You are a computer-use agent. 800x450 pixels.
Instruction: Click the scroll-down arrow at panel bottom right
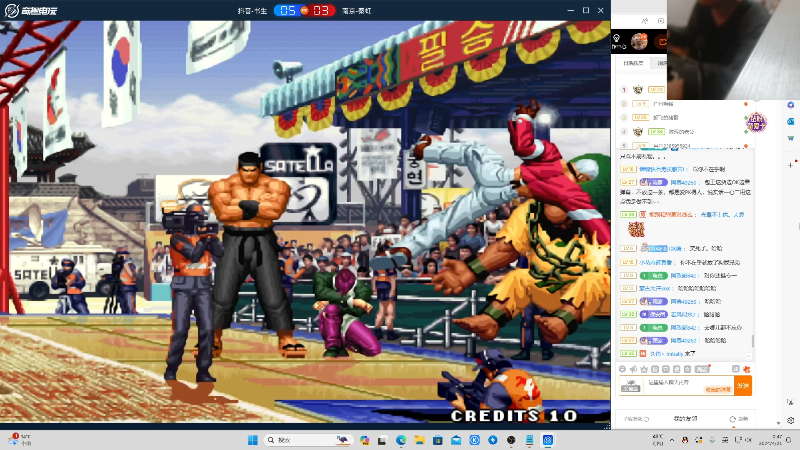pos(778,423)
